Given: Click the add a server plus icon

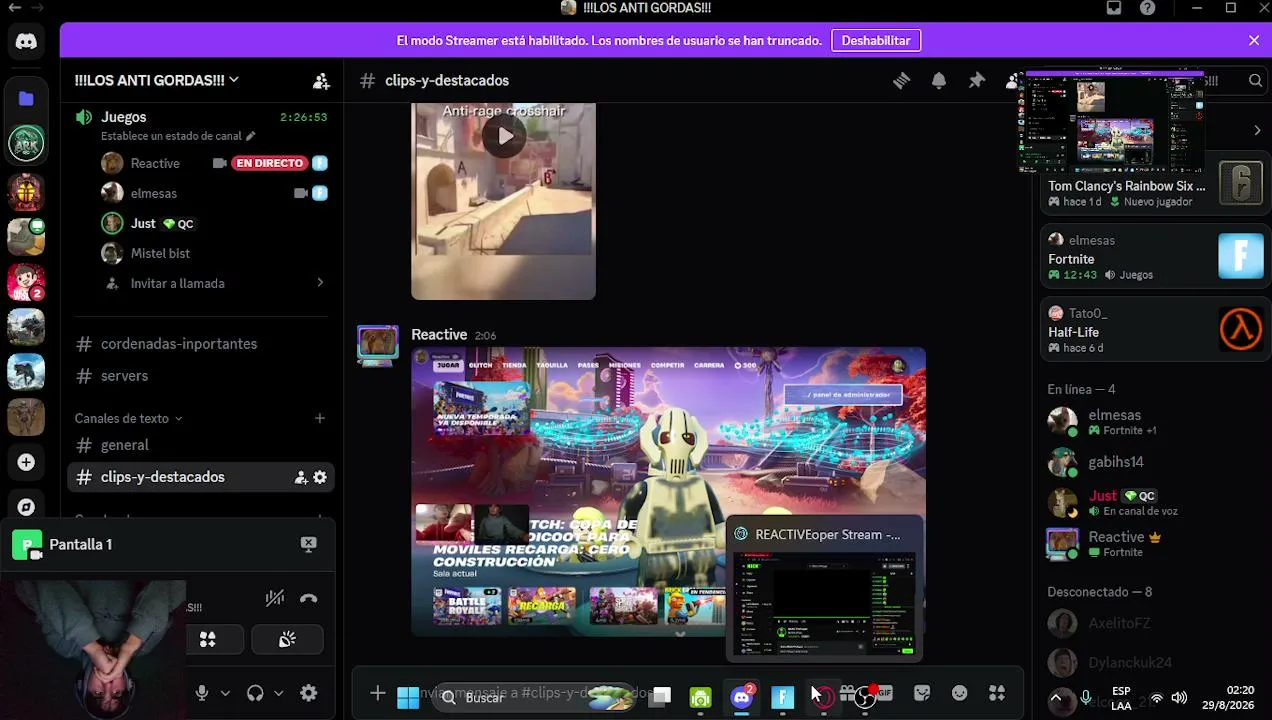Looking at the screenshot, I should pos(26,462).
